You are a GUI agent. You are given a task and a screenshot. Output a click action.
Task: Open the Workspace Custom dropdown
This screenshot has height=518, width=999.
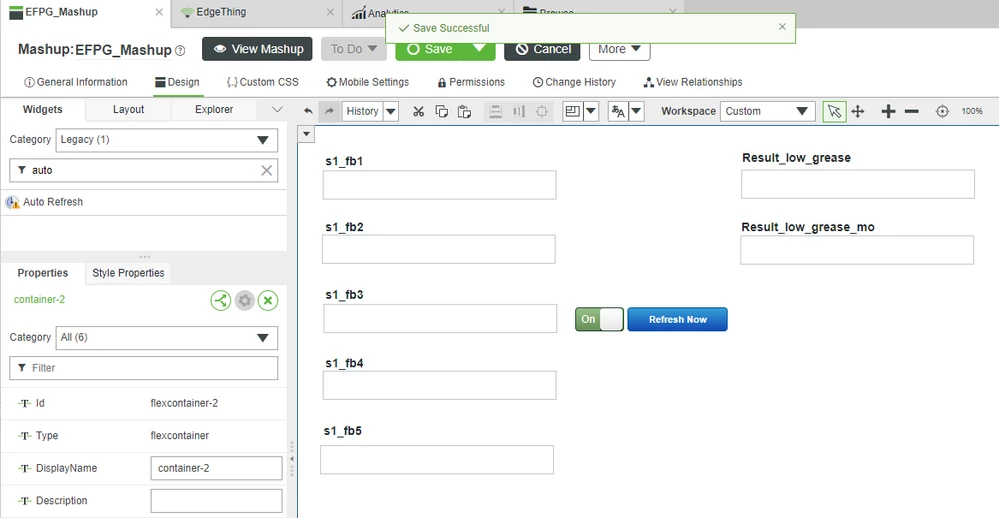pyautogui.click(x=768, y=111)
